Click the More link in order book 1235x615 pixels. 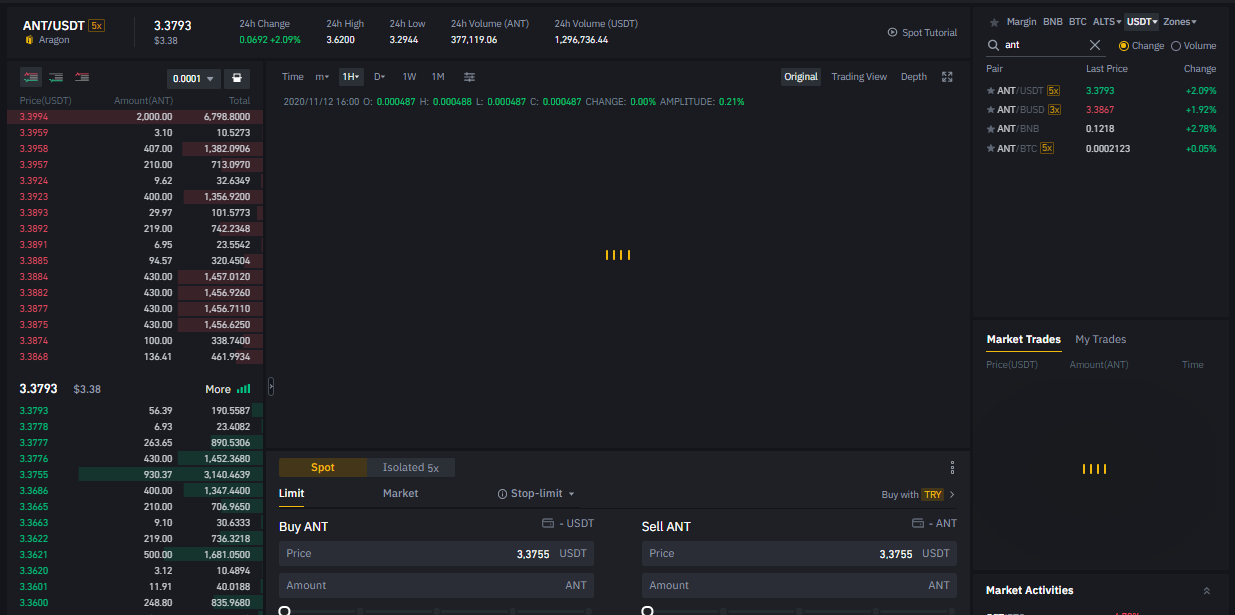[x=218, y=389]
